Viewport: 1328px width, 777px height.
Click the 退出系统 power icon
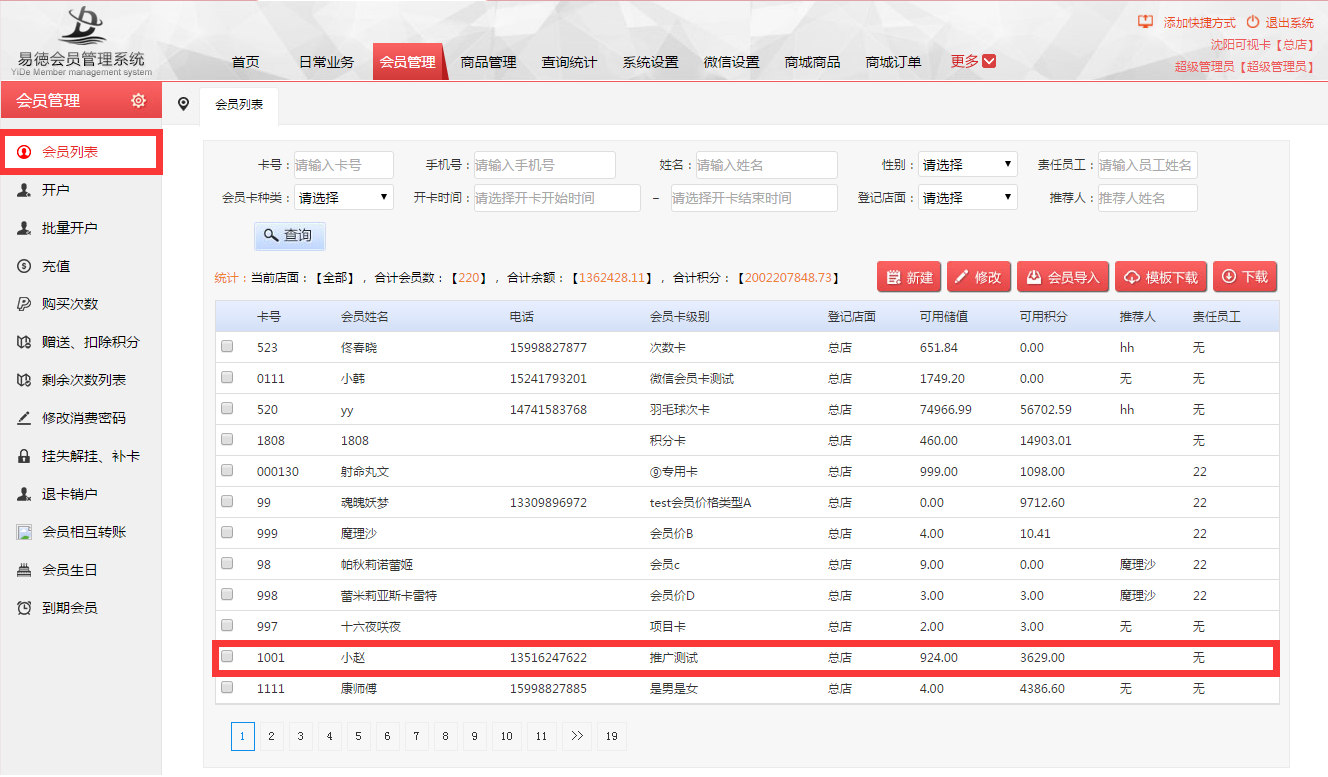point(1253,22)
